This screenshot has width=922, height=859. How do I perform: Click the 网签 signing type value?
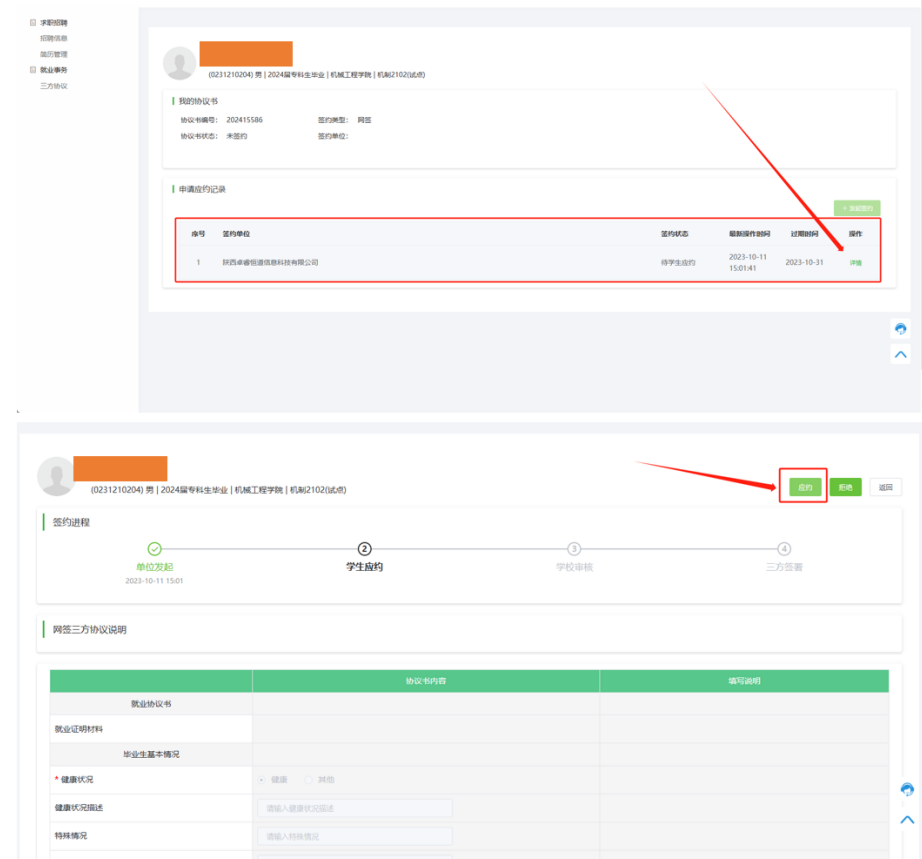coord(365,120)
